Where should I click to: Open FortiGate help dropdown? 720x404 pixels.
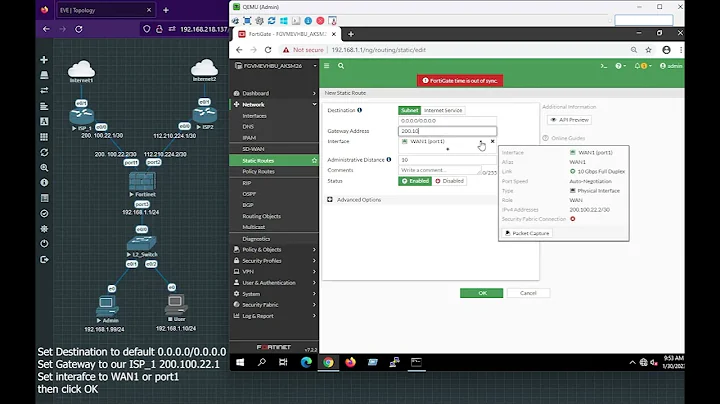[x=621, y=66]
